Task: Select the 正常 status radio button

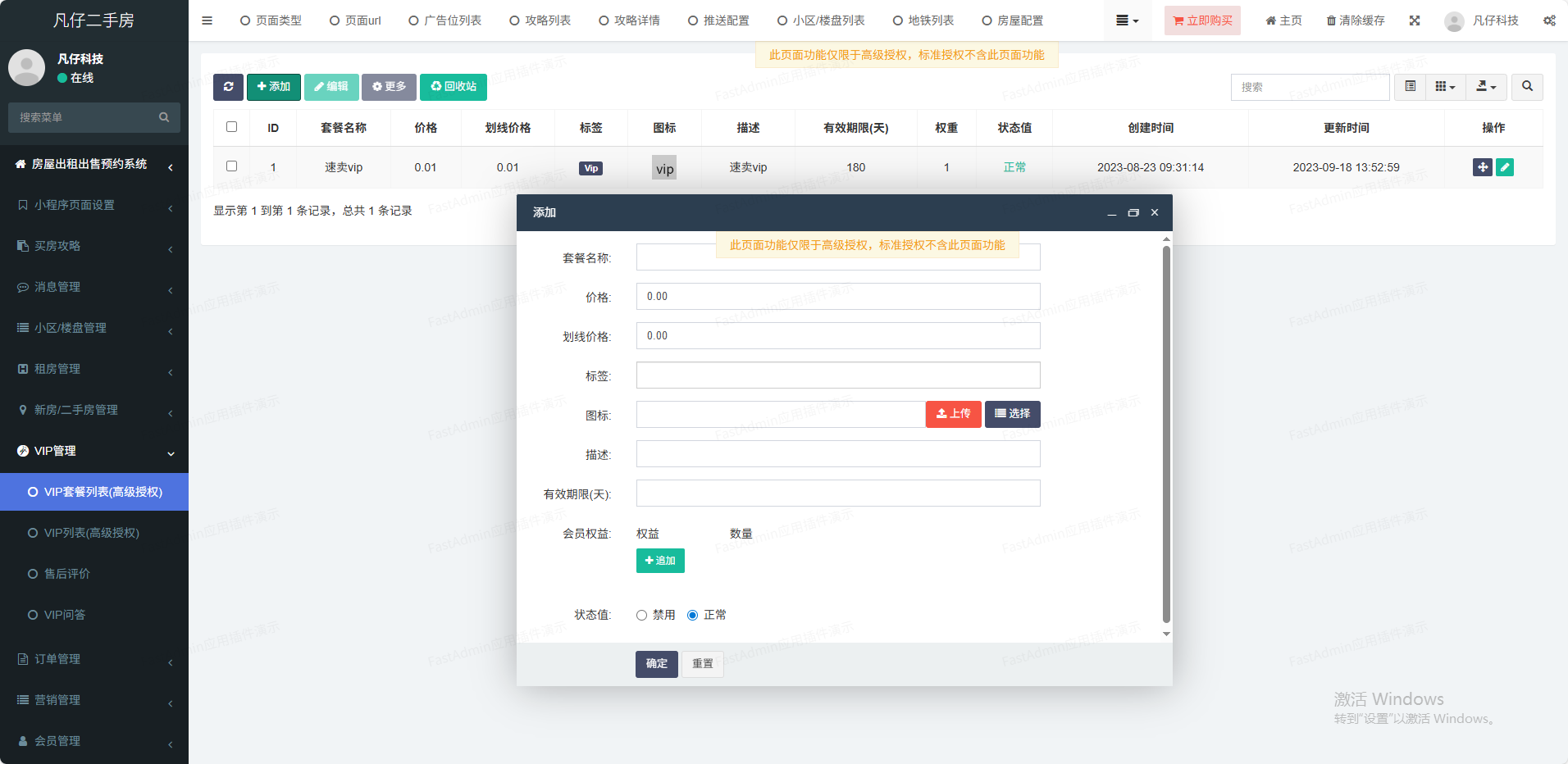Action: (x=693, y=615)
